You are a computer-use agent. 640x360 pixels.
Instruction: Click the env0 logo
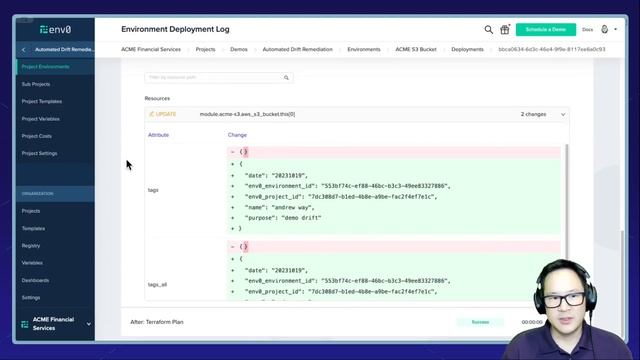click(56, 29)
